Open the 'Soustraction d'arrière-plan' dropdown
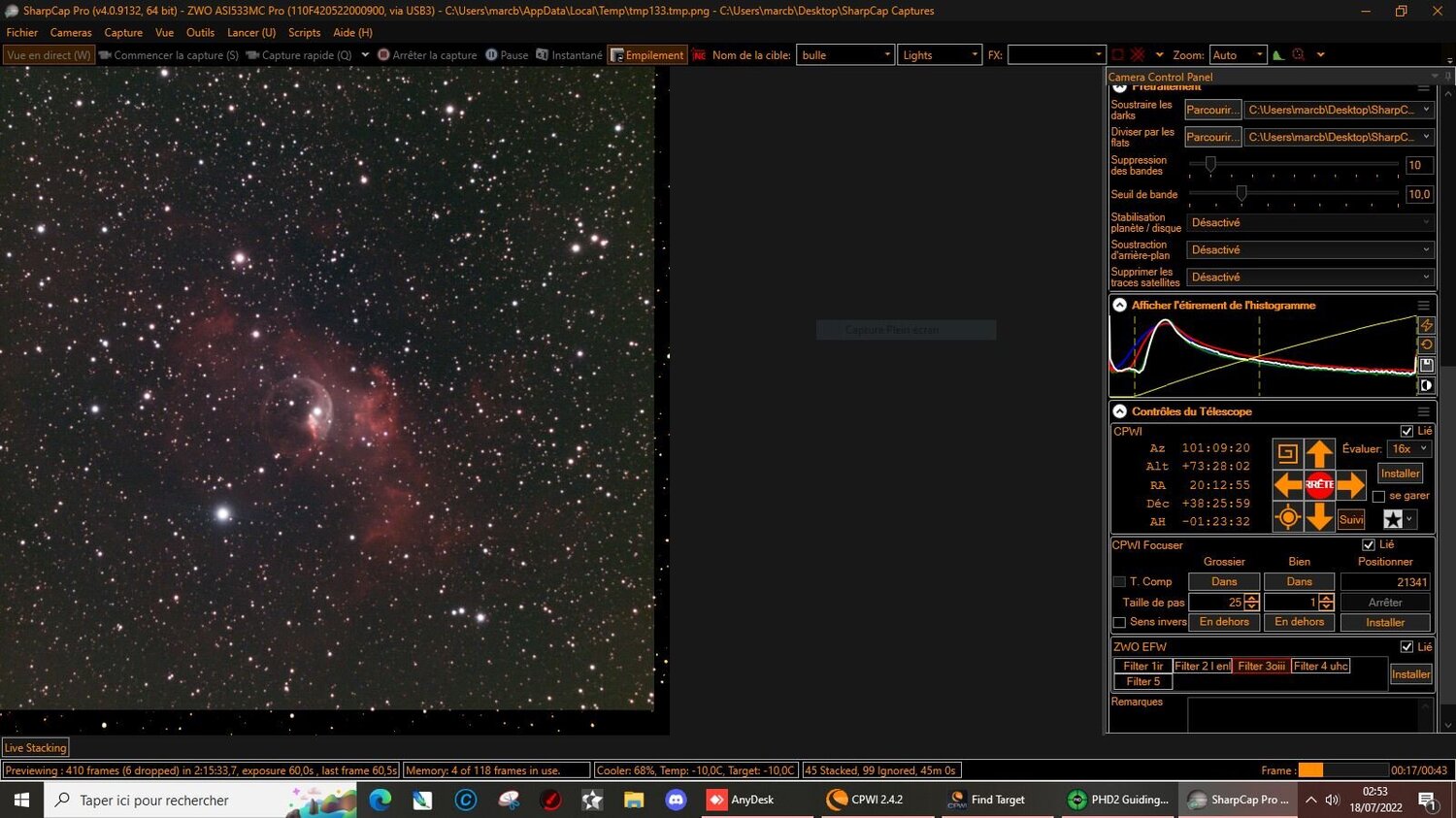Image resolution: width=1456 pixels, height=818 pixels. tap(1309, 250)
